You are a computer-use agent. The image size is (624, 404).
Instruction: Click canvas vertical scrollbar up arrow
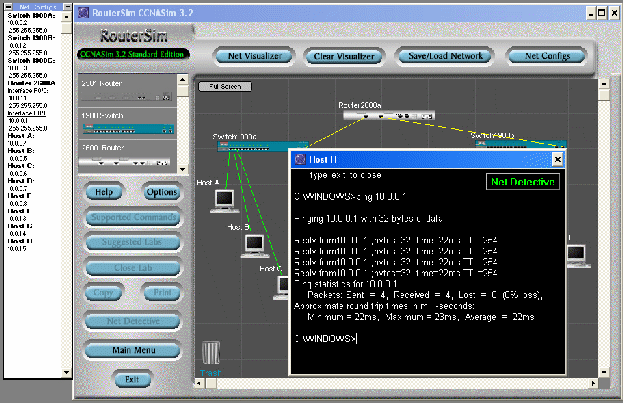(604, 84)
